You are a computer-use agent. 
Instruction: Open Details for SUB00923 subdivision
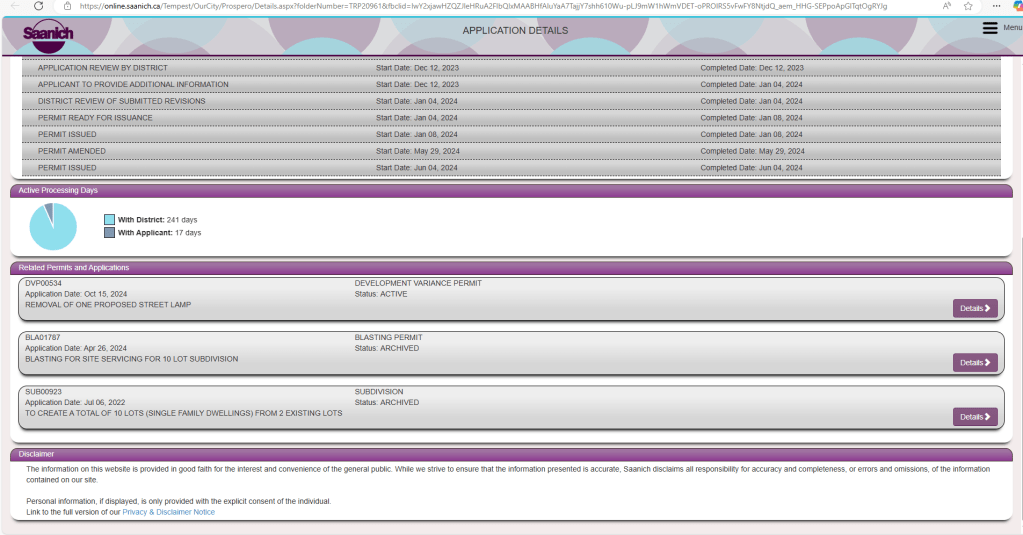pyautogui.click(x=974, y=417)
